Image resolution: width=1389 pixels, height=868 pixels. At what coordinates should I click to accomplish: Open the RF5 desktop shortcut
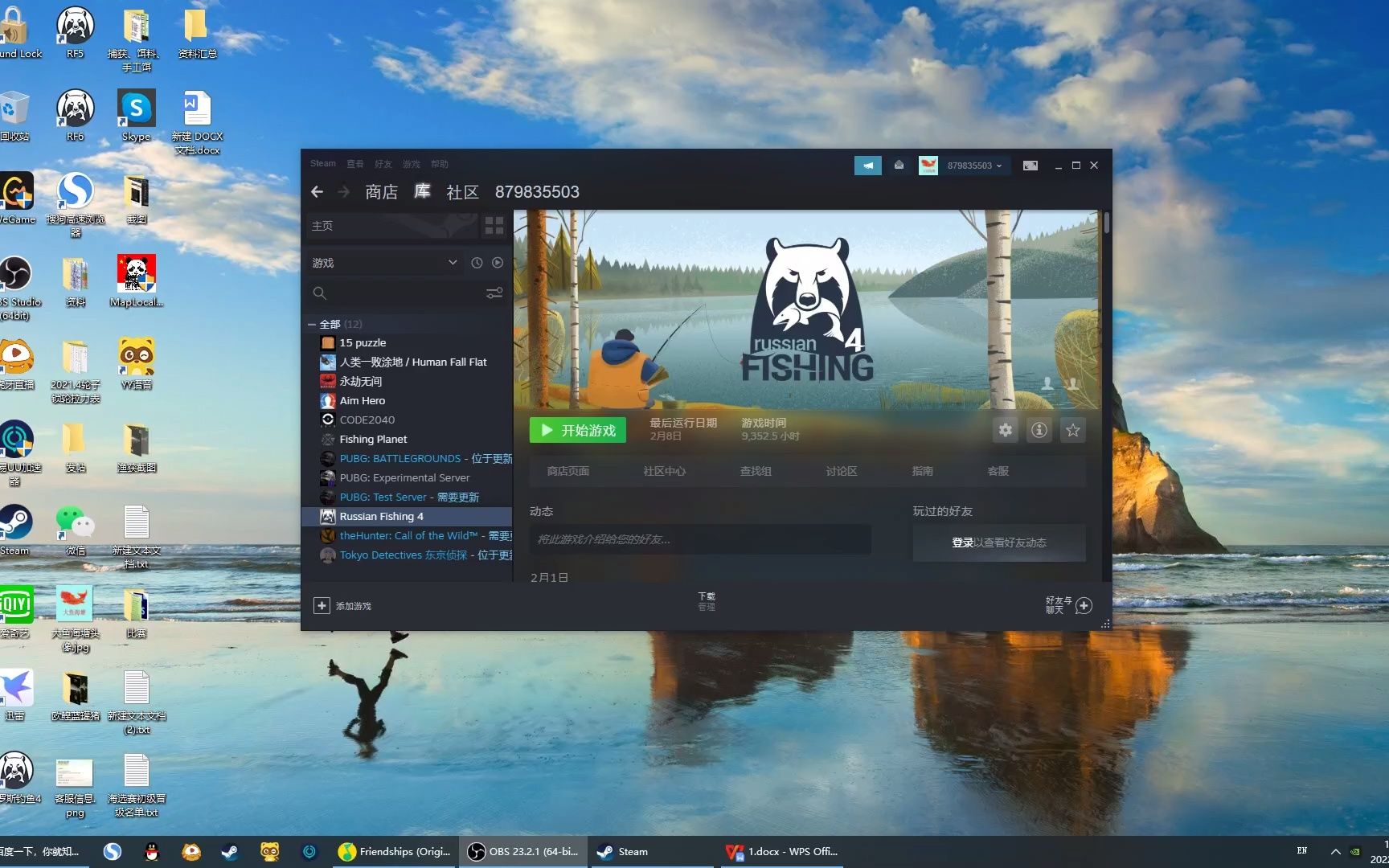(75, 33)
